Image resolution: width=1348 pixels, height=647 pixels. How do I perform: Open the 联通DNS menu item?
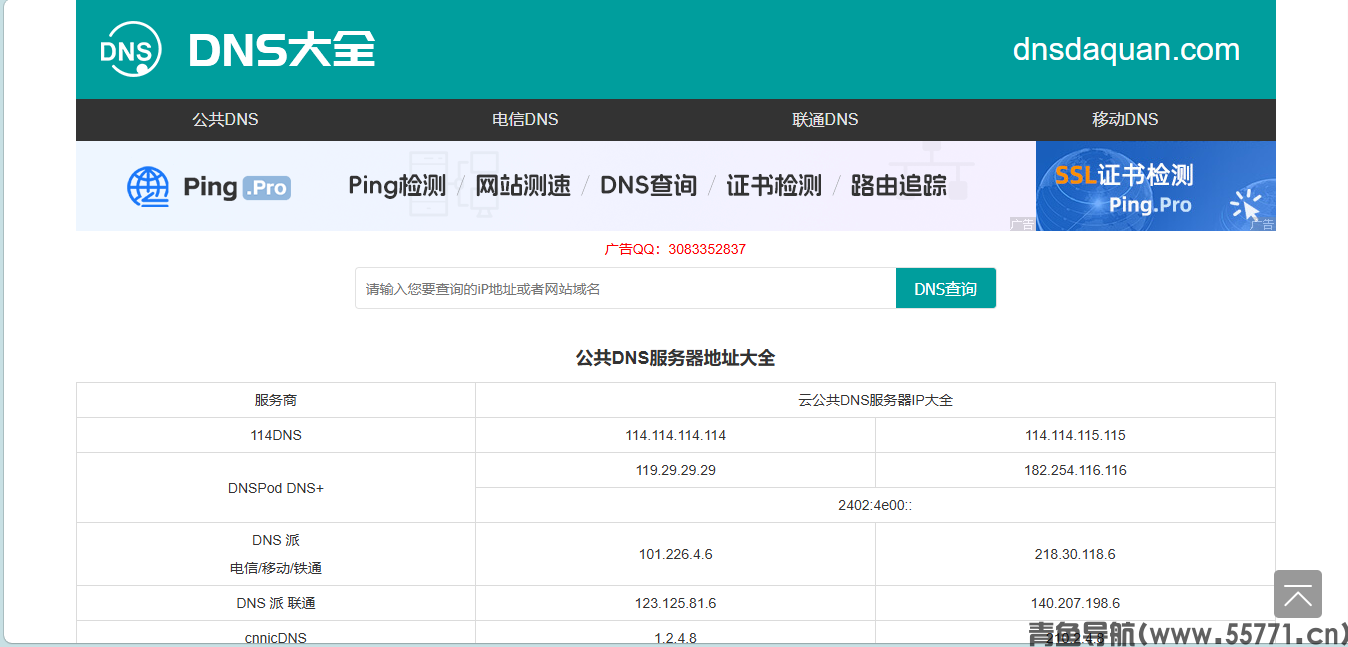(825, 119)
